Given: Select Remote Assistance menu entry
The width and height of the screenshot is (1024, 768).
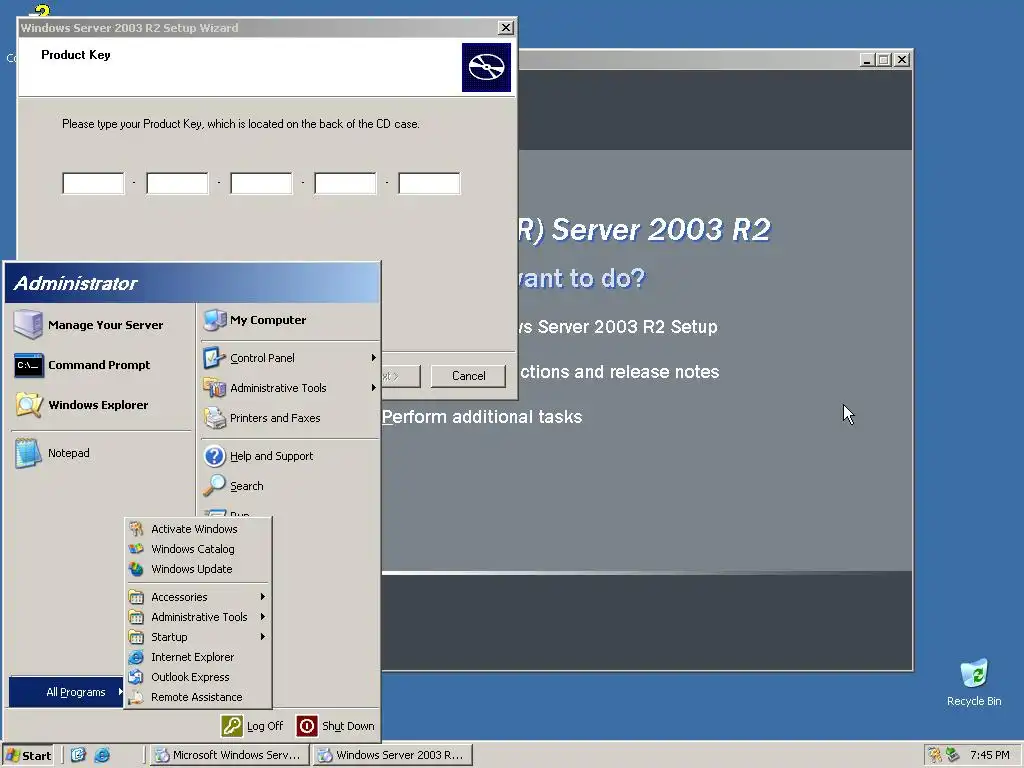Looking at the screenshot, I should [x=198, y=697].
